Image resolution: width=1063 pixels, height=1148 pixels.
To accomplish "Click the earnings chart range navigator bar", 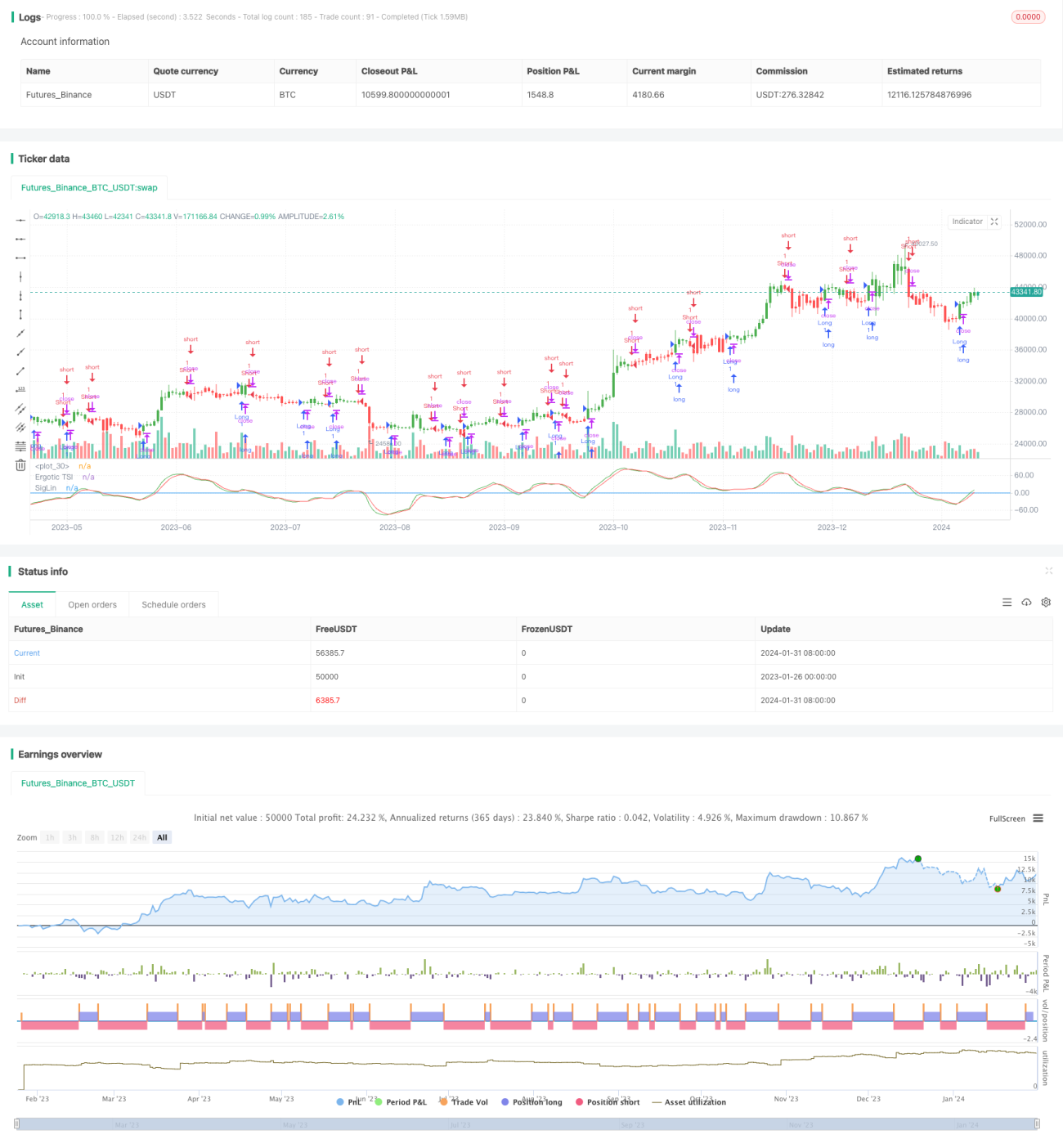I will [527, 1124].
